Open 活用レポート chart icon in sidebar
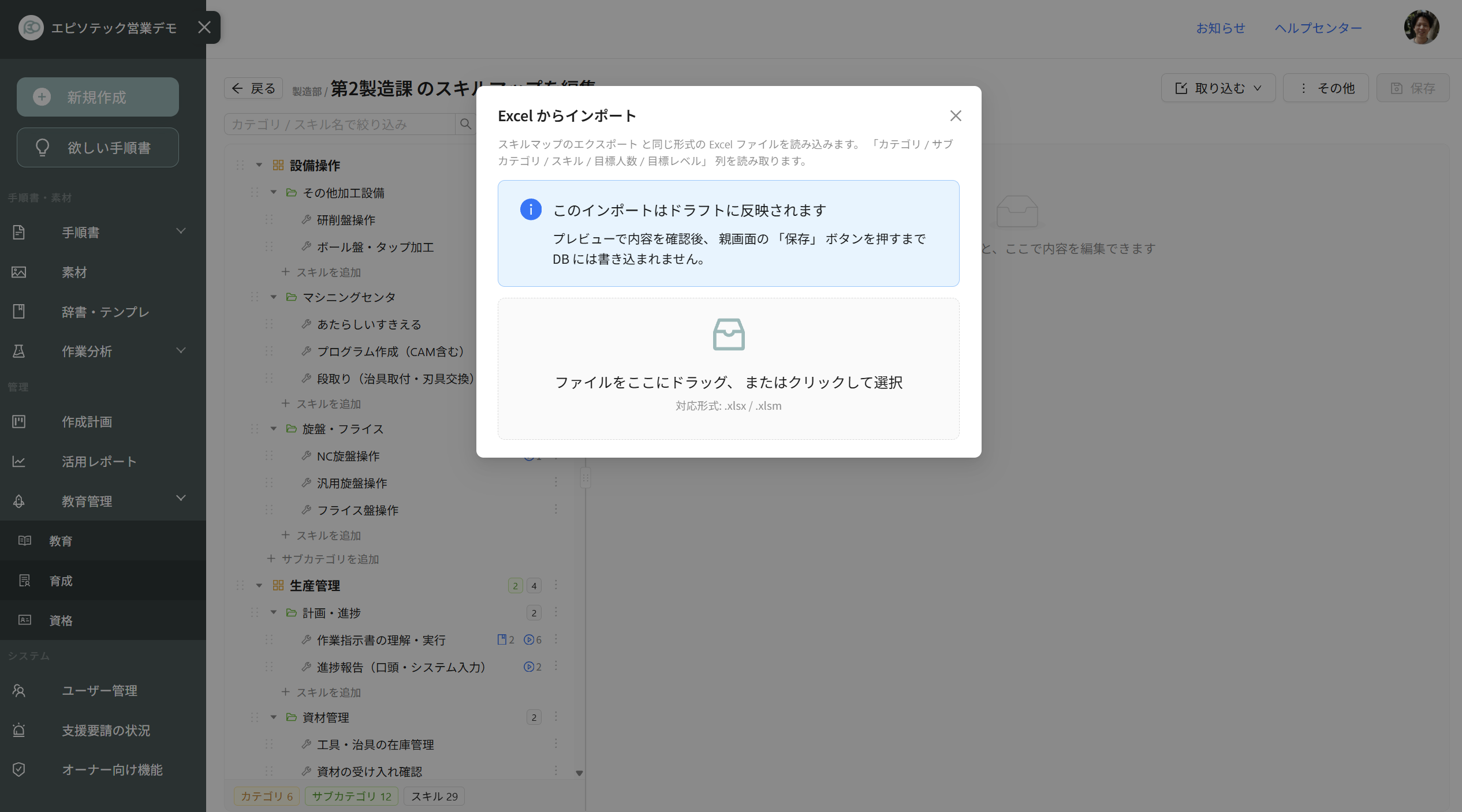 (19, 462)
